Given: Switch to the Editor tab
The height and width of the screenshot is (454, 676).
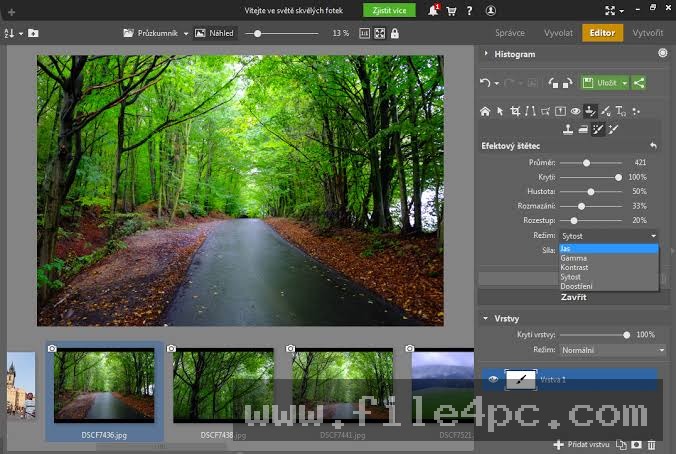Looking at the screenshot, I should 602,33.
